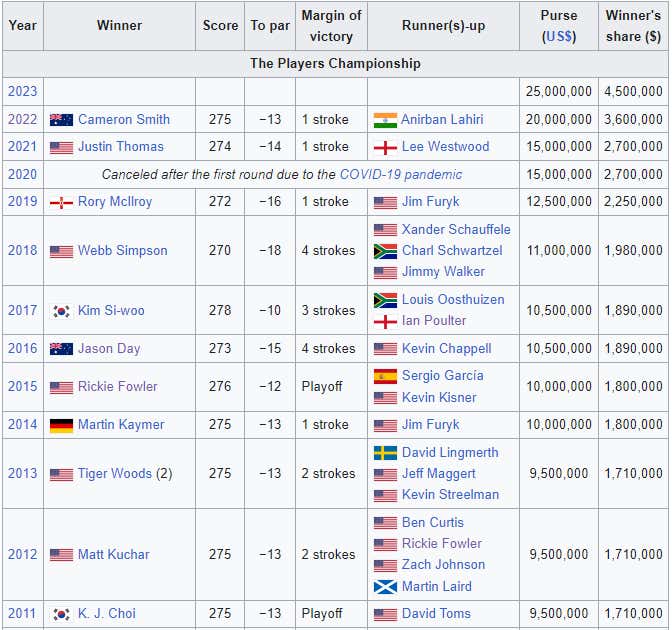Click the England flag next to Lee Westwood
The image size is (672, 630).
point(385,148)
